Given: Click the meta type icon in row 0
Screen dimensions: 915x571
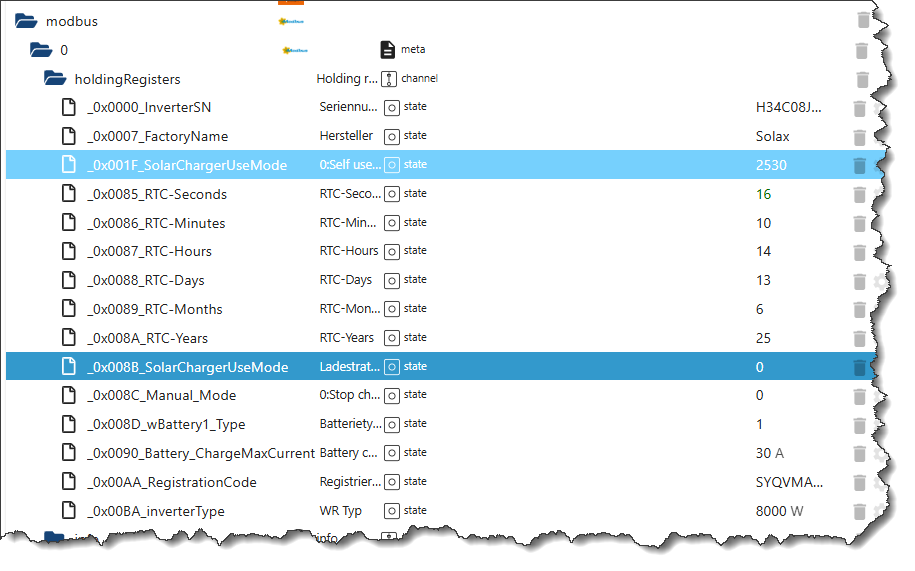Looking at the screenshot, I should [388, 50].
